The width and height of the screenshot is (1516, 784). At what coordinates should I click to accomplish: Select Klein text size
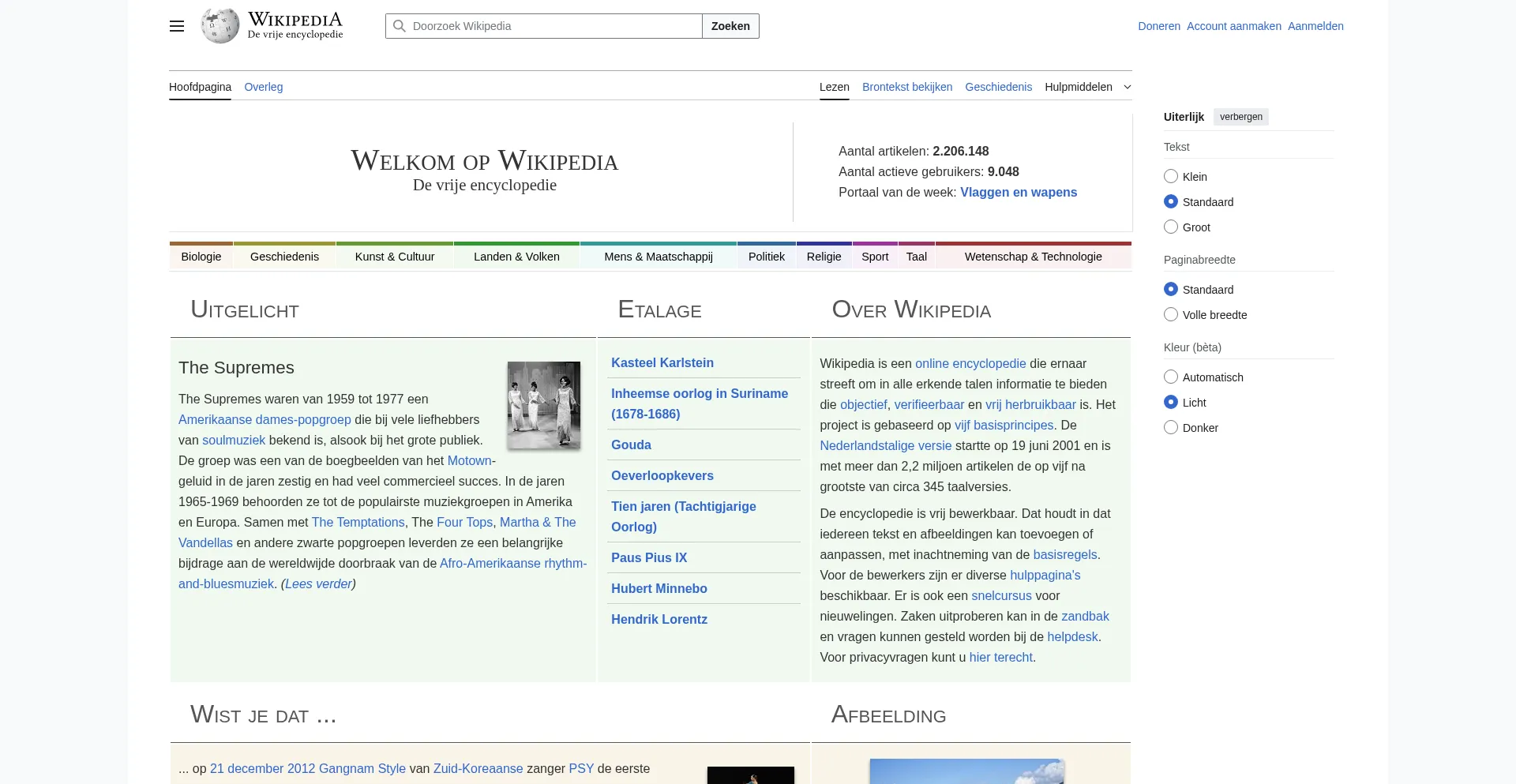[x=1171, y=176]
